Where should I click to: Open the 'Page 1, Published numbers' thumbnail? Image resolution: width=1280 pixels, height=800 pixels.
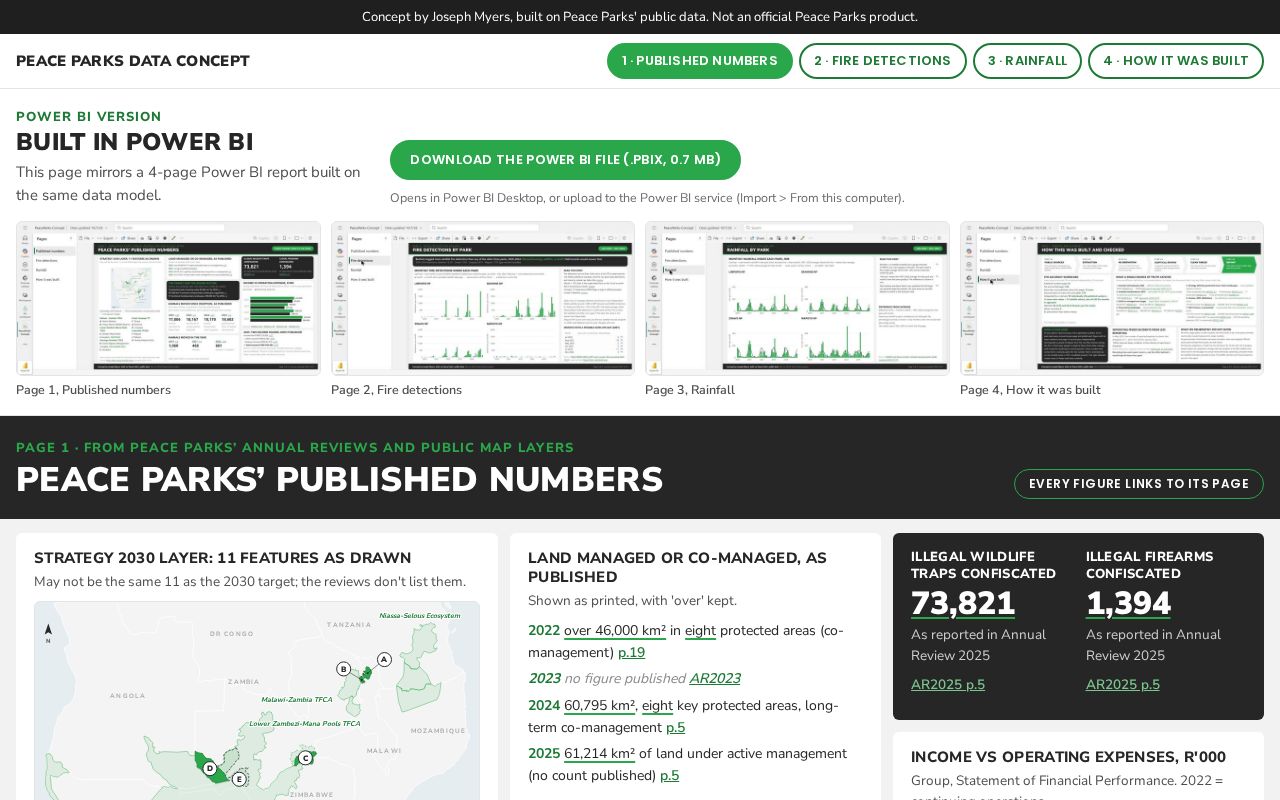[168, 298]
